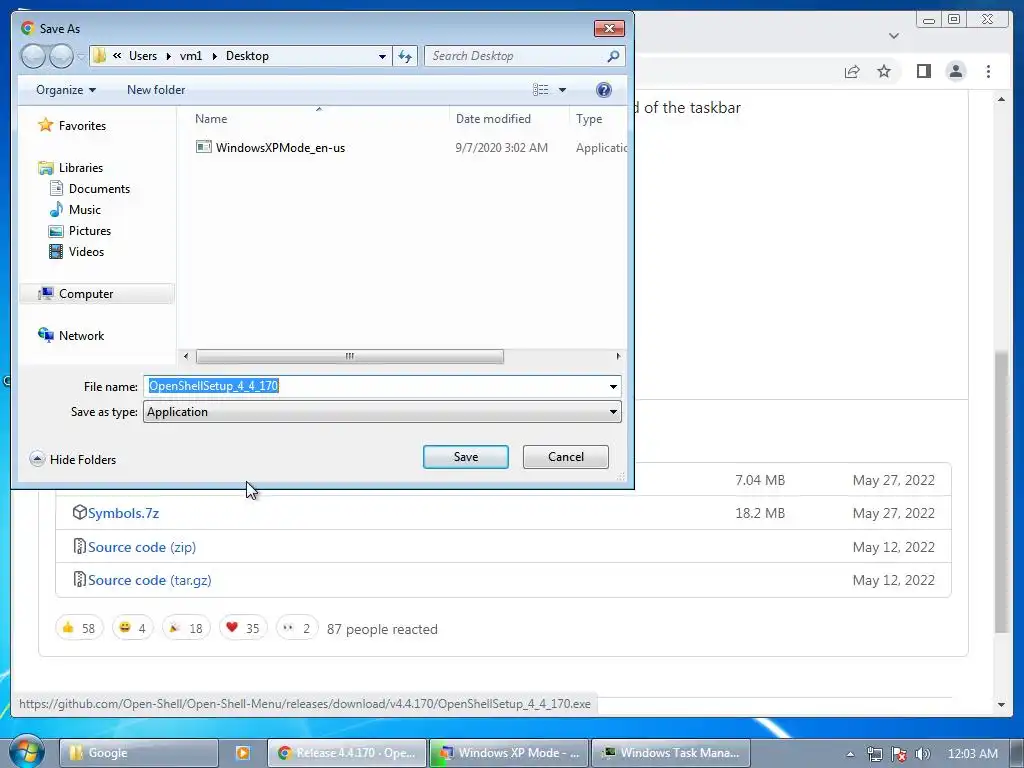This screenshot has height=768, width=1024.
Task: Click the search magnifier in Search Desktop box
Action: click(613, 56)
